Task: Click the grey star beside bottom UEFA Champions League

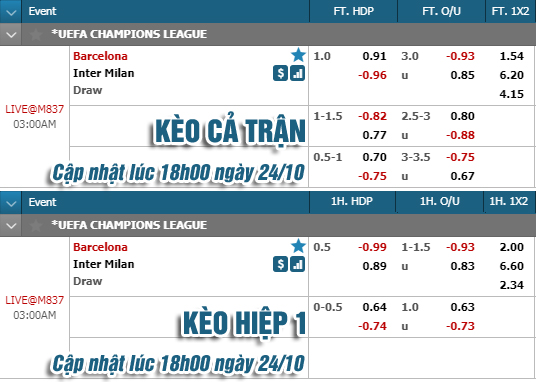Action: click(x=36, y=225)
